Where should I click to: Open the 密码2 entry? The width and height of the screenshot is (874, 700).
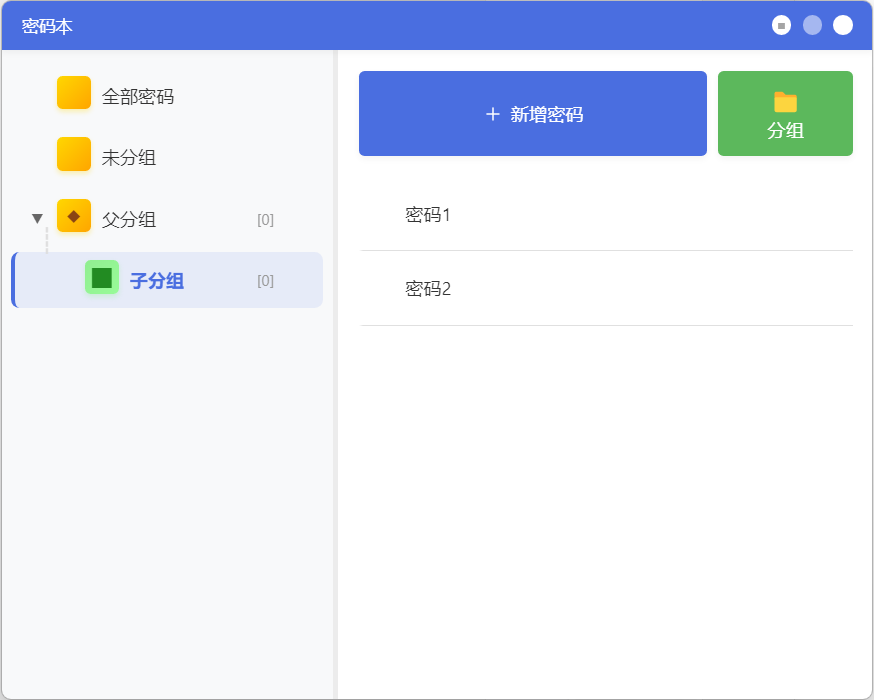[428, 289]
